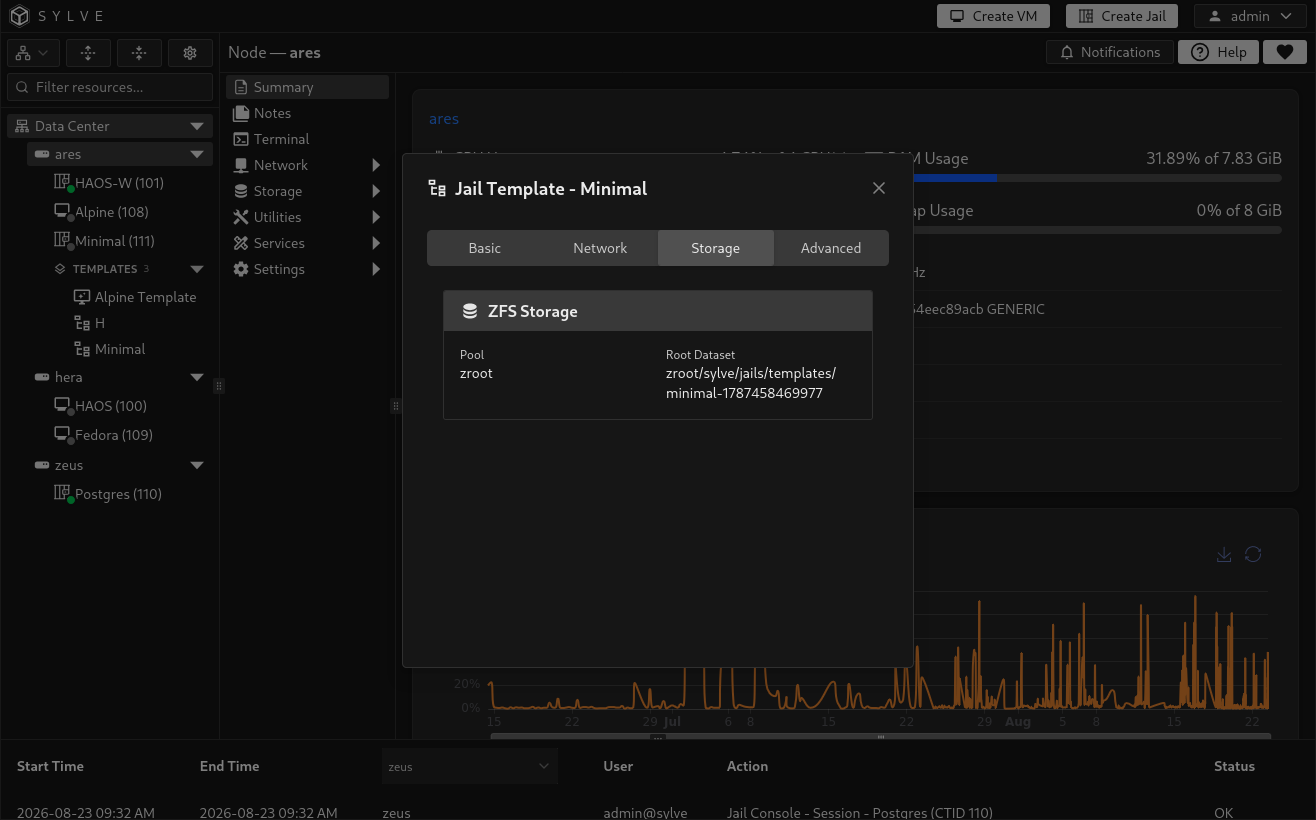Screen dimensions: 1316x820
Task: Click the expand-all tree toolbar icon
Action: point(88,53)
